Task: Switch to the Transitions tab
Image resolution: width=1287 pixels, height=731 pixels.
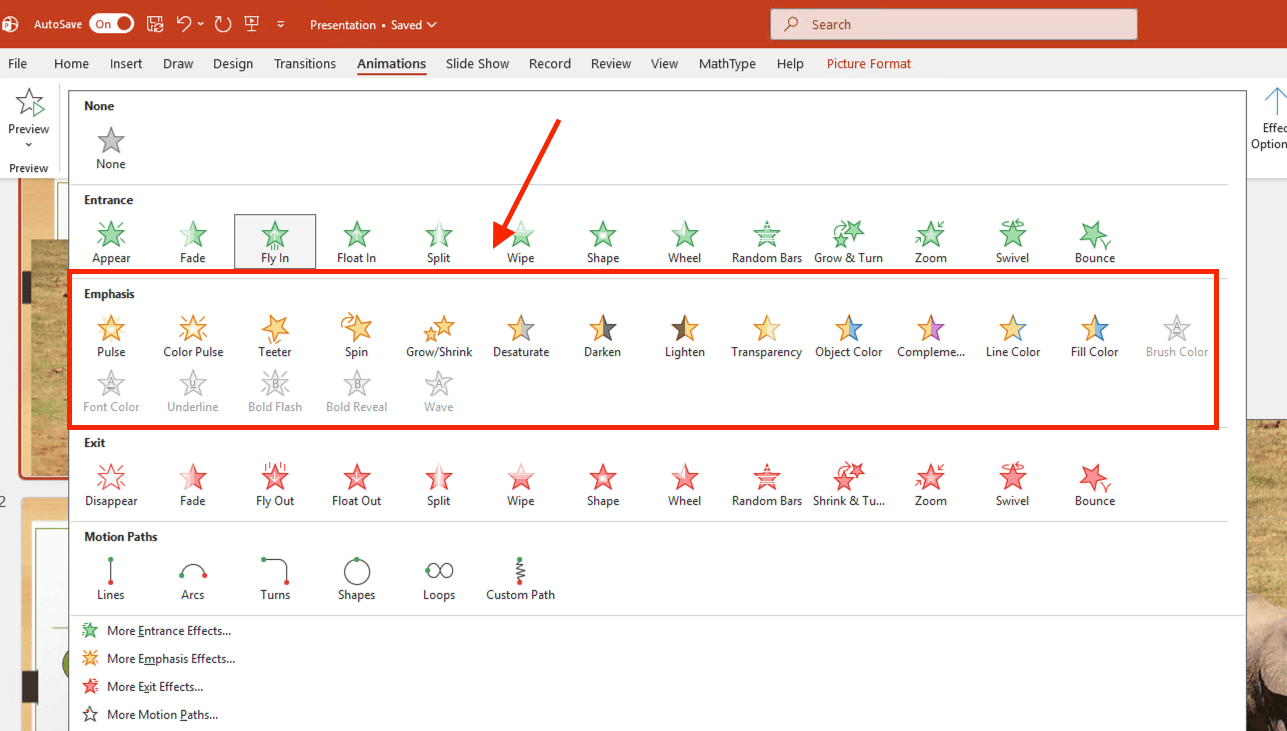Action: click(305, 64)
